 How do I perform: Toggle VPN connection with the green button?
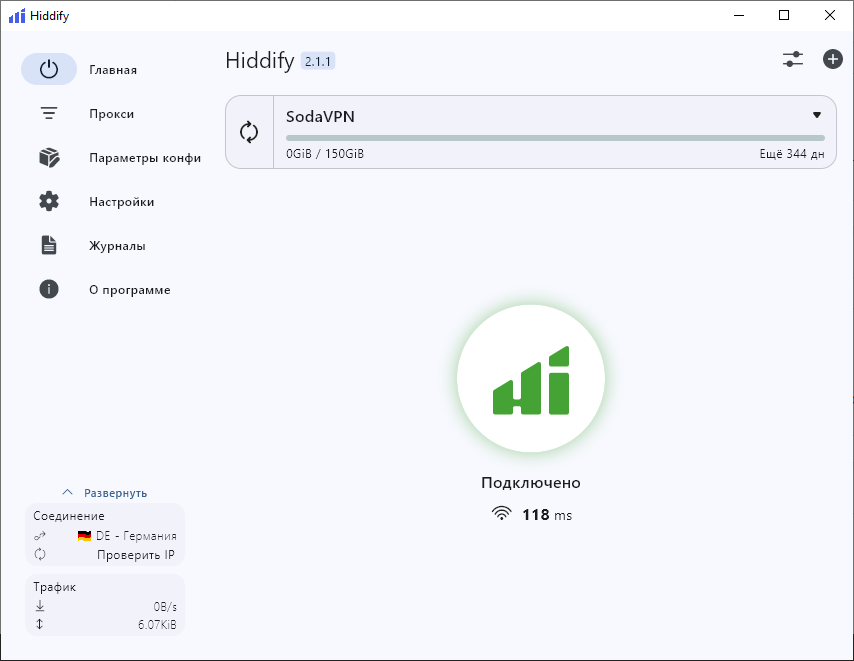(x=531, y=378)
